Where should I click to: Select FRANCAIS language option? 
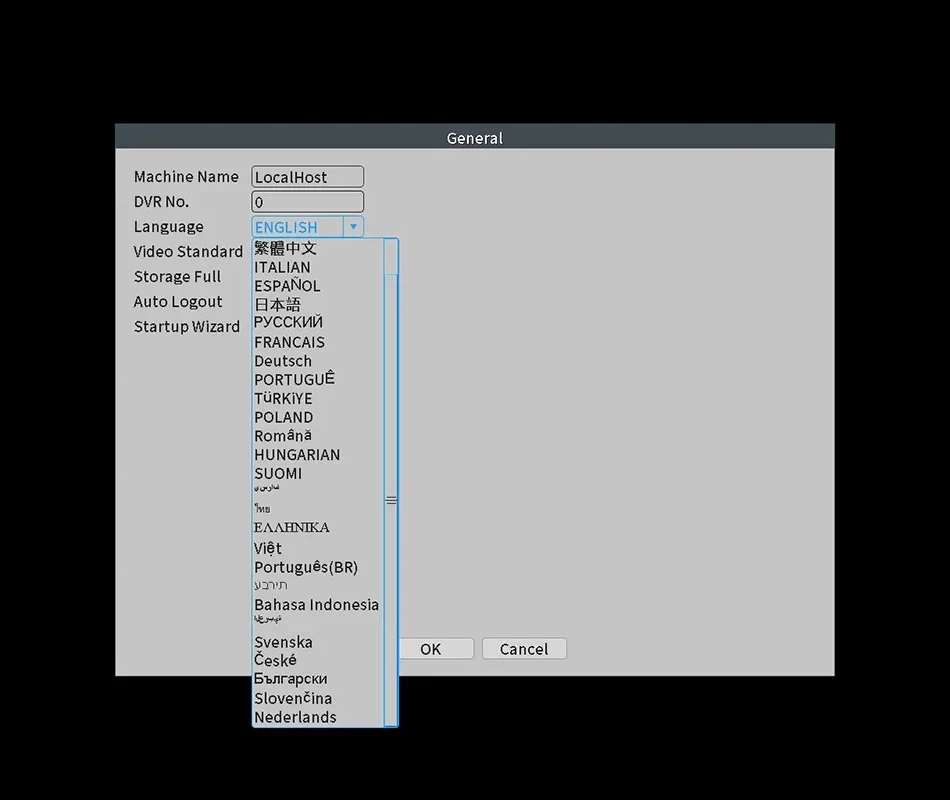click(x=289, y=342)
